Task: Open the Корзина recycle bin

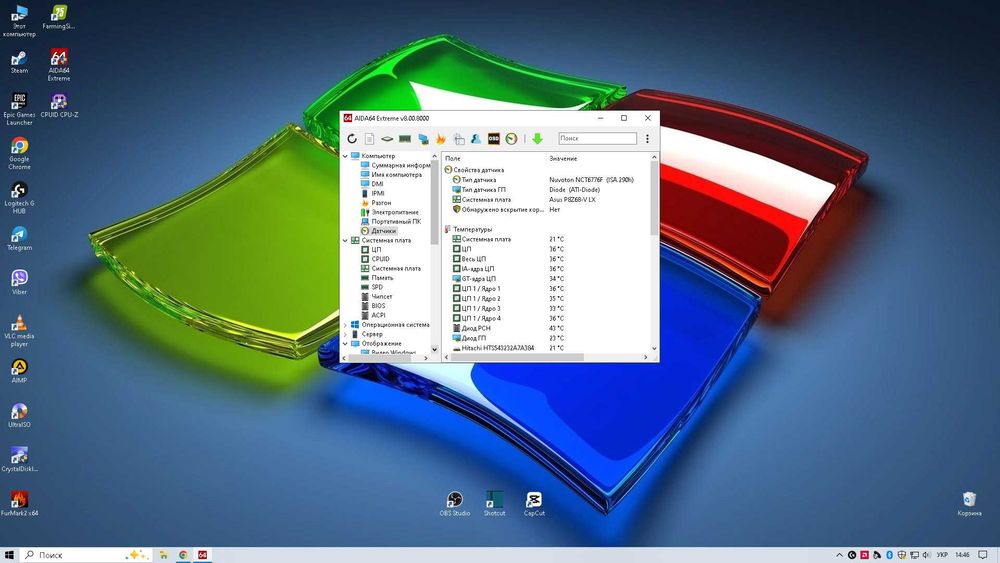Action: pyautogui.click(x=969, y=504)
